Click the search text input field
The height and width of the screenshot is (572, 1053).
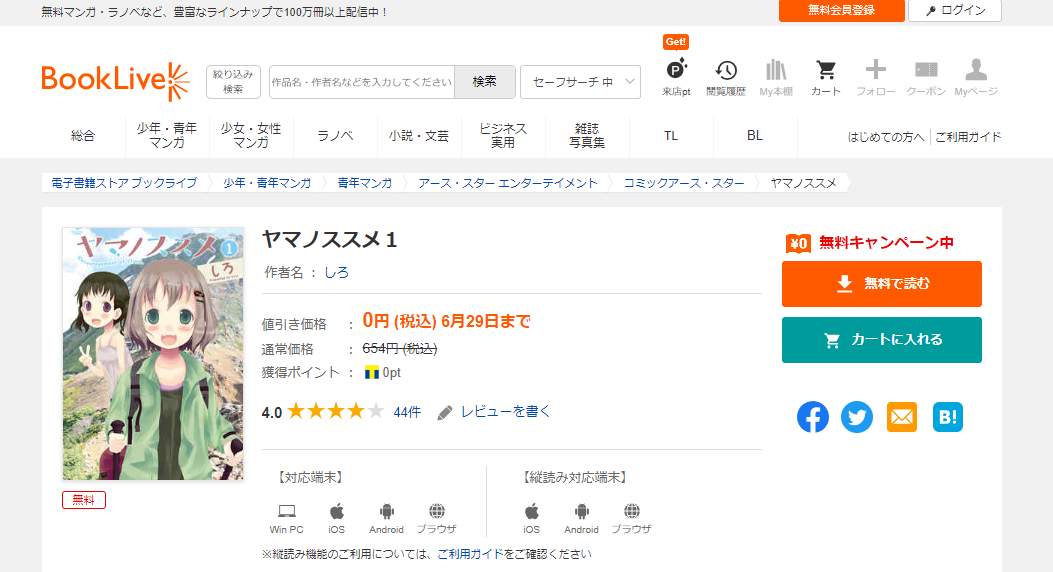coord(362,82)
